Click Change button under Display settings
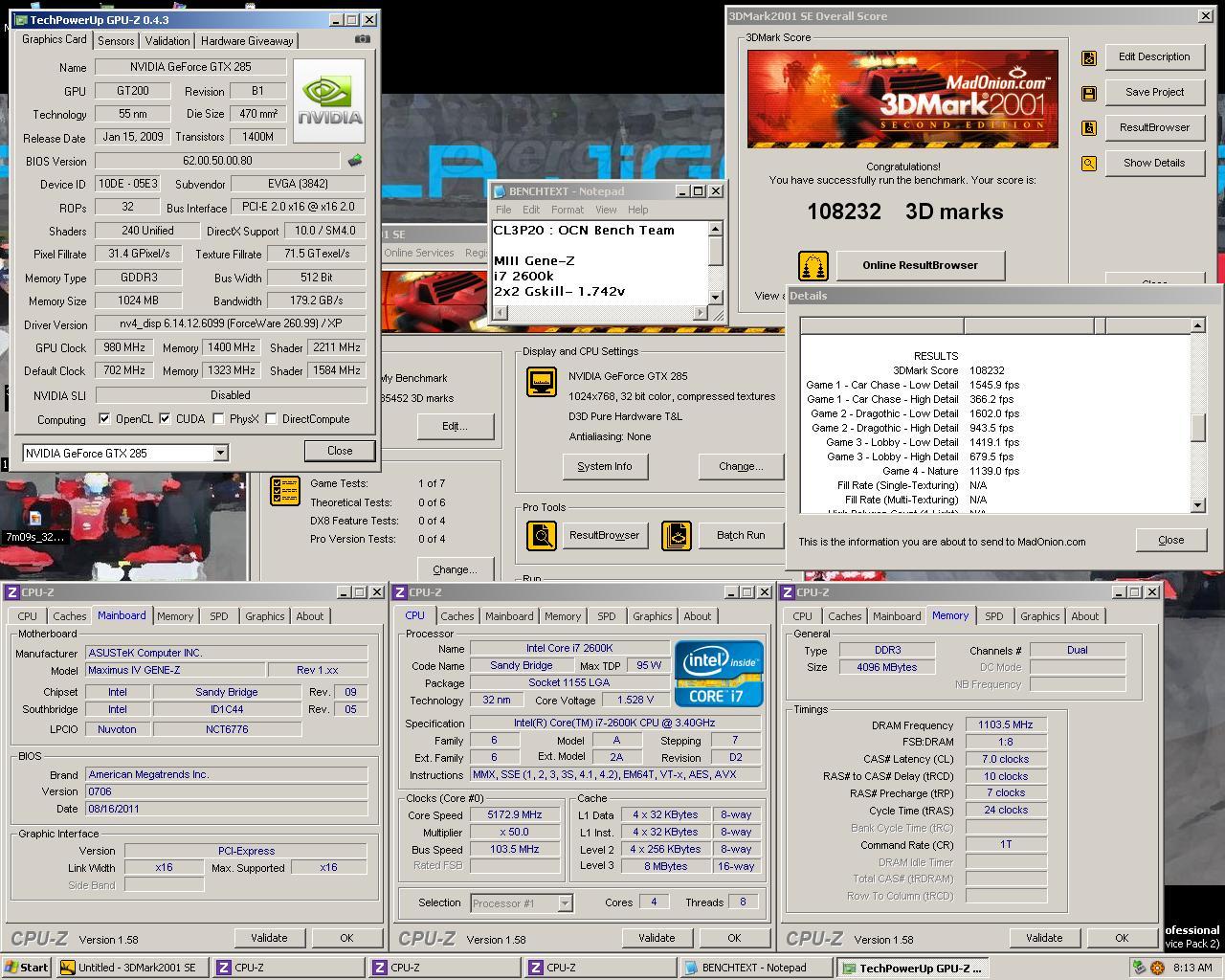This screenshot has height=980, width=1225. (741, 466)
